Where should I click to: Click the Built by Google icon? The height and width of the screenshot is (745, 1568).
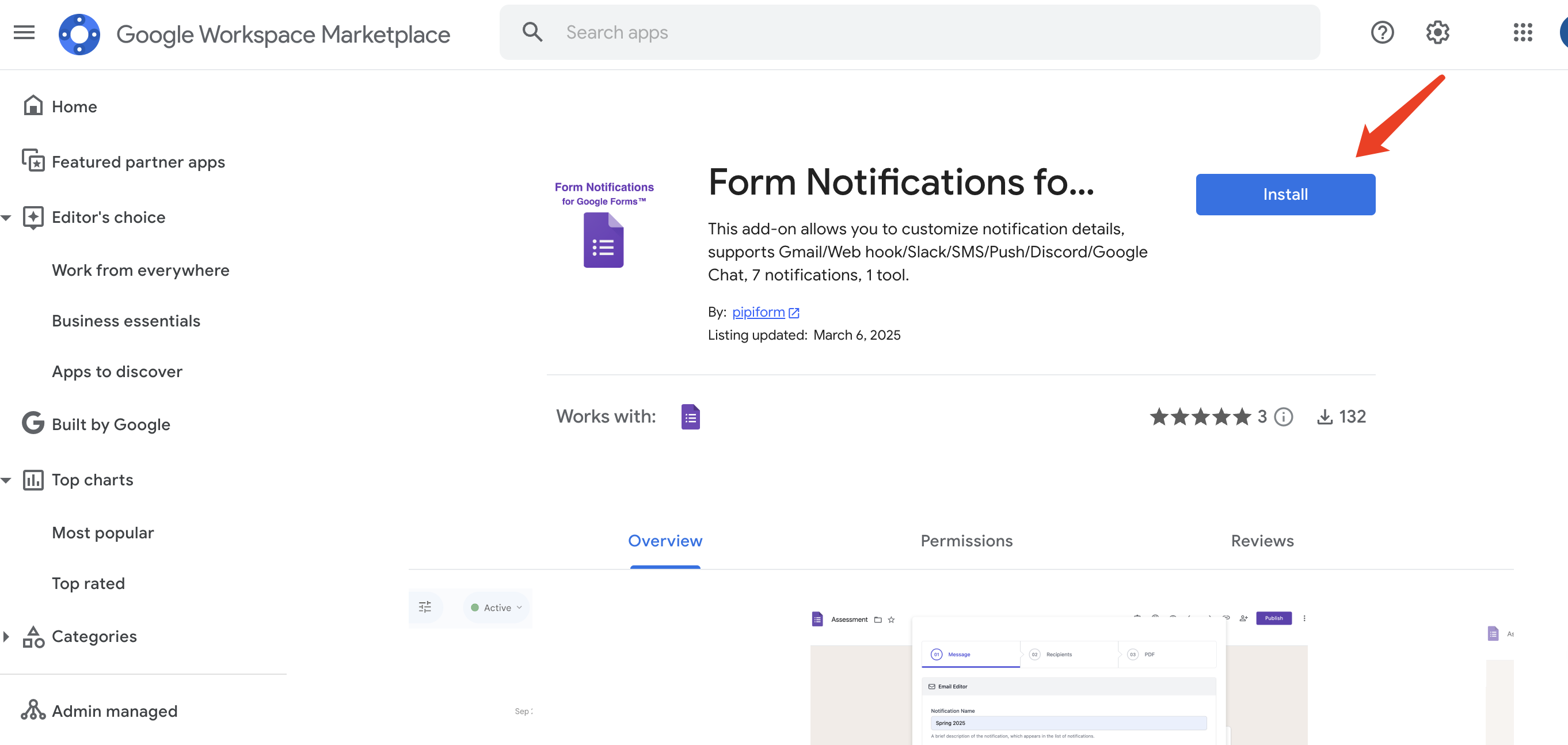click(x=32, y=423)
